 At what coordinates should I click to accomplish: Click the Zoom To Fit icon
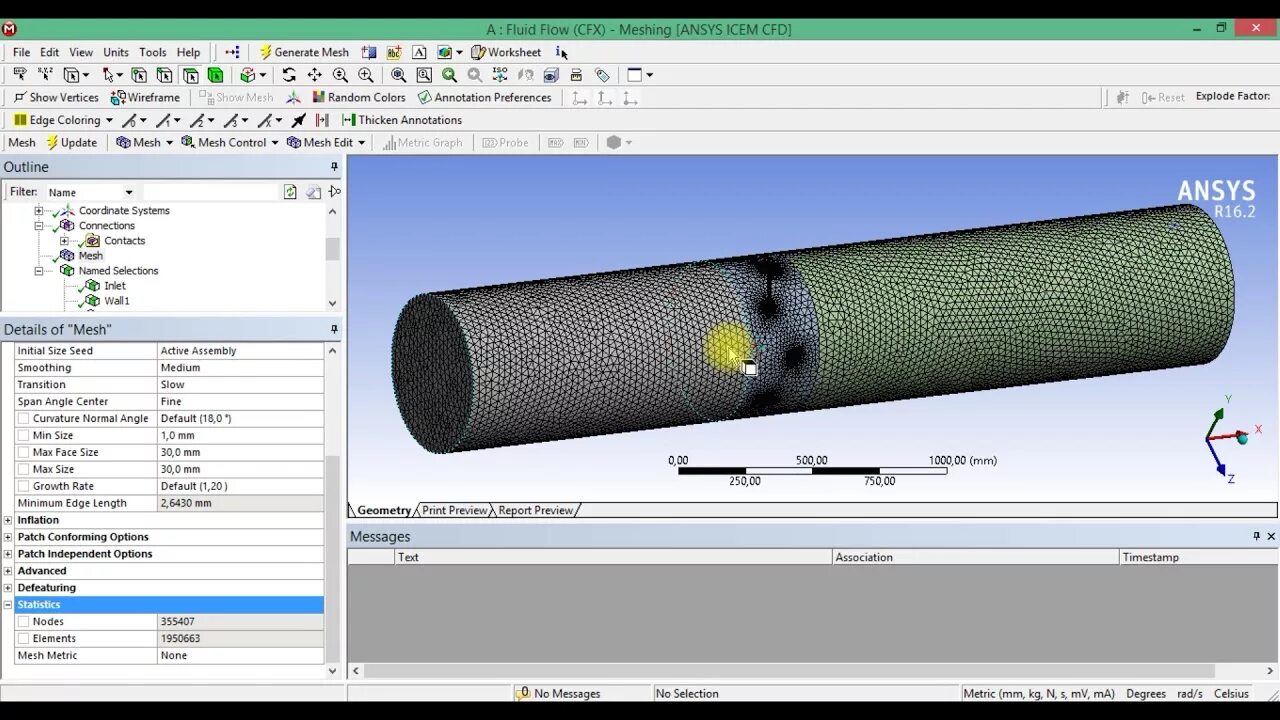coord(398,75)
